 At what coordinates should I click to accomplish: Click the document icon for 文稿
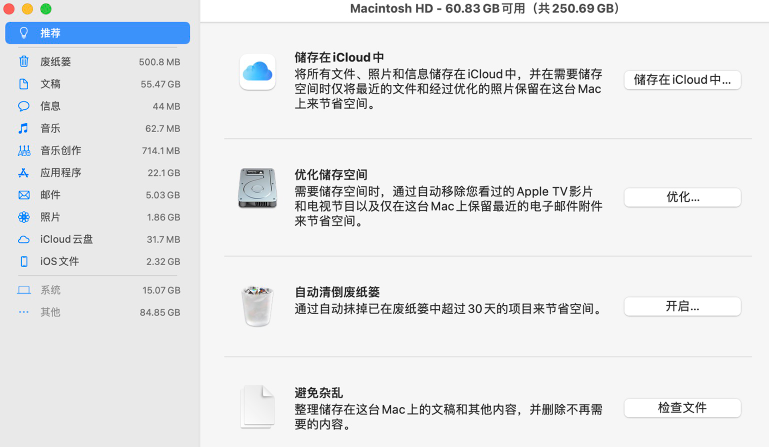[x=24, y=84]
